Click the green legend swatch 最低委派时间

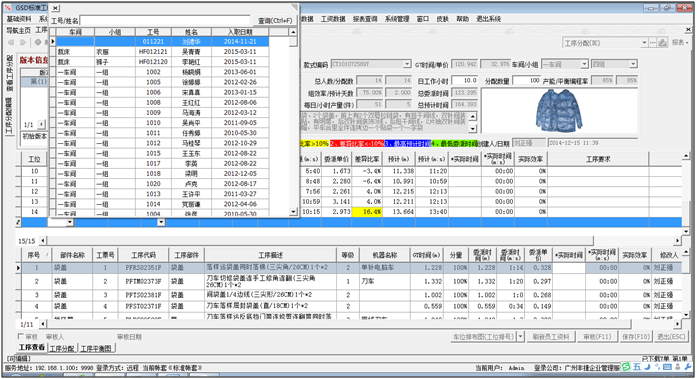point(454,144)
